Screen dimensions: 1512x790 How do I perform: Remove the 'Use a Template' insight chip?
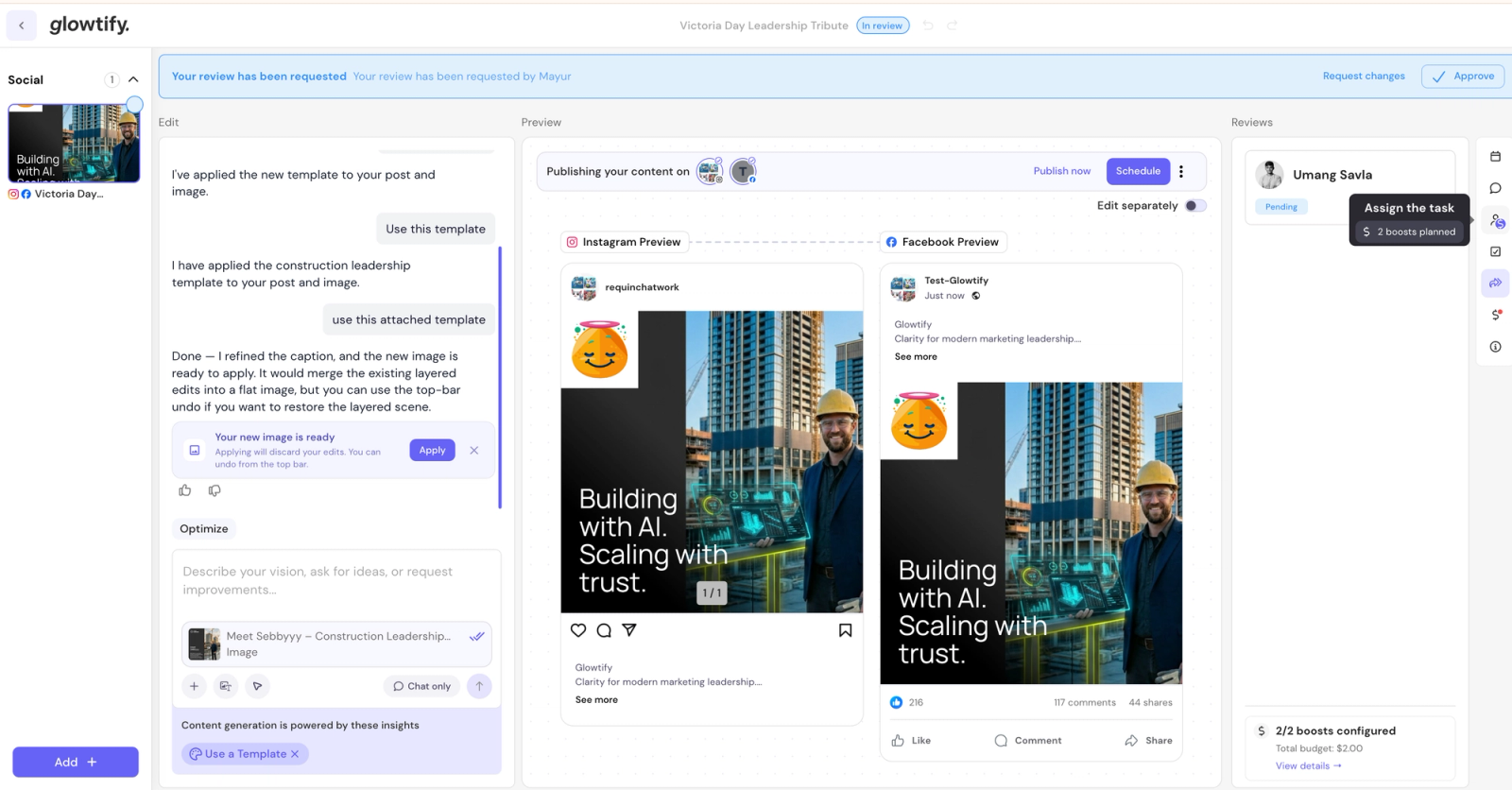click(295, 754)
